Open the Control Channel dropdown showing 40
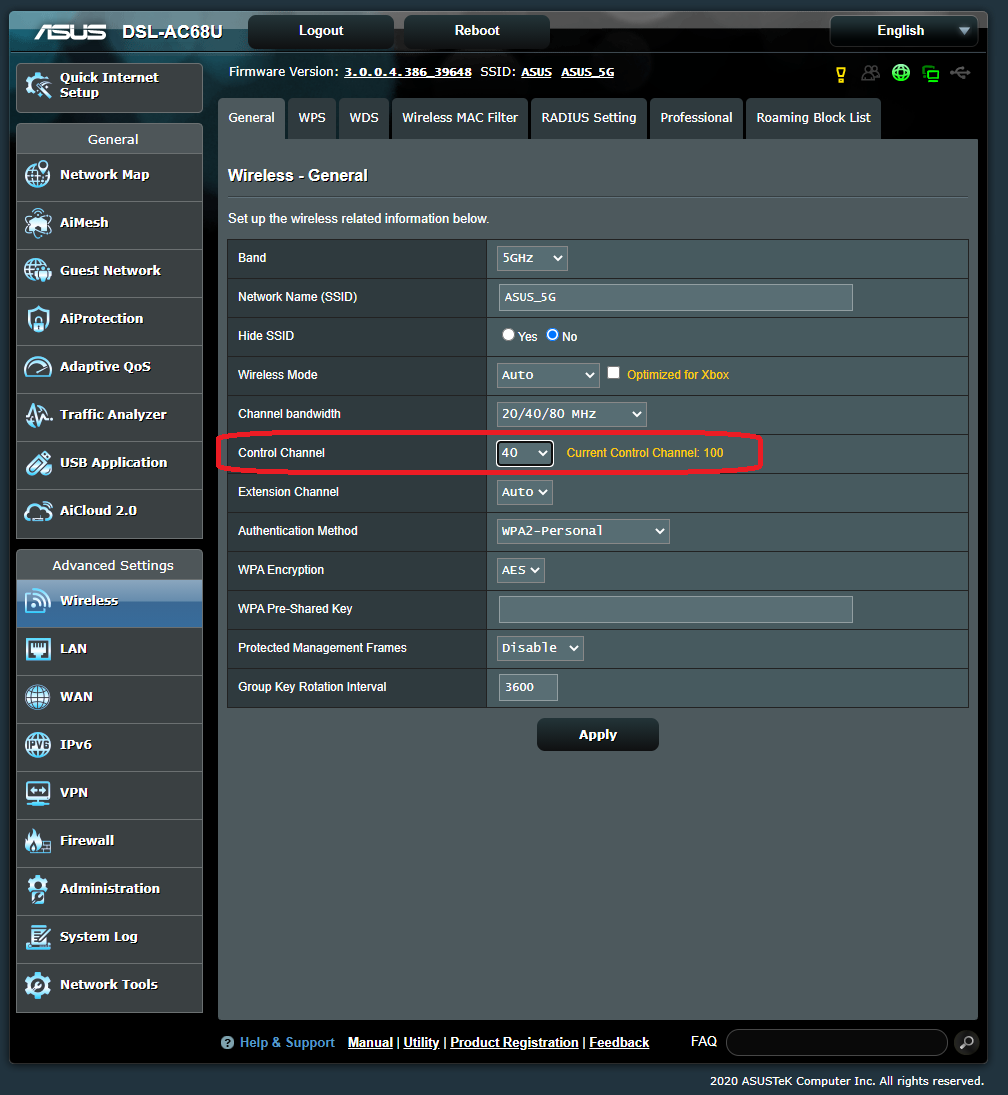Viewport: 1008px width, 1095px height. tap(525, 453)
